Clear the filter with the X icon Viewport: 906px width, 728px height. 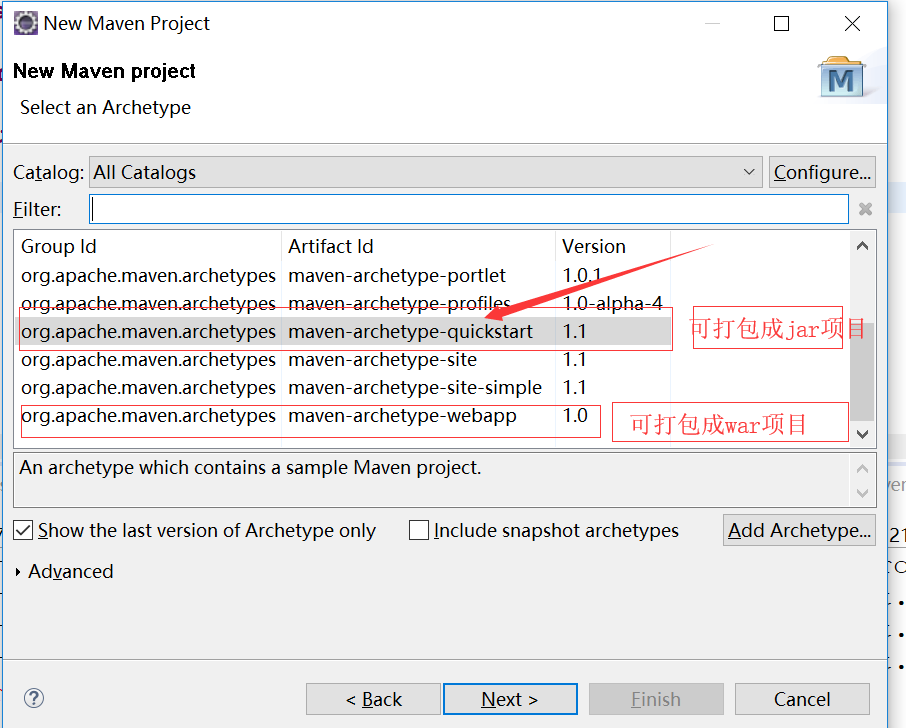[865, 209]
